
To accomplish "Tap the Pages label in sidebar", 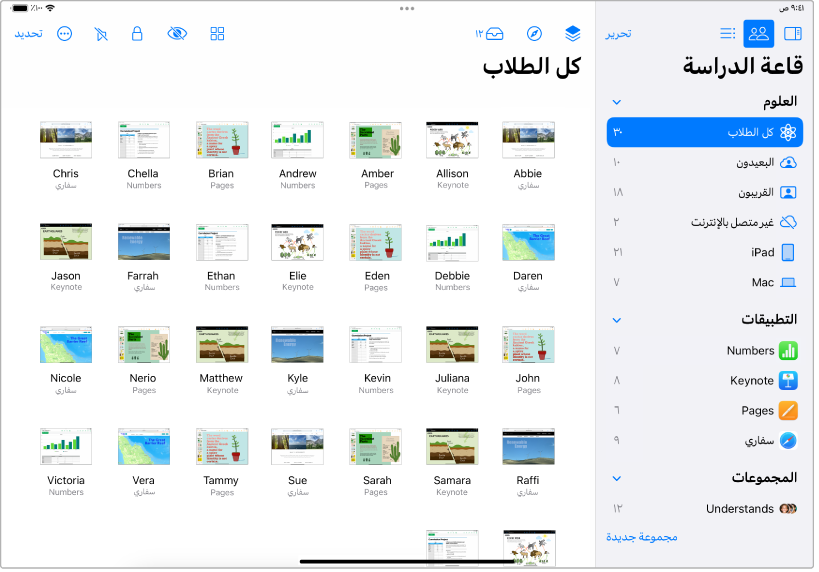I will click(757, 411).
